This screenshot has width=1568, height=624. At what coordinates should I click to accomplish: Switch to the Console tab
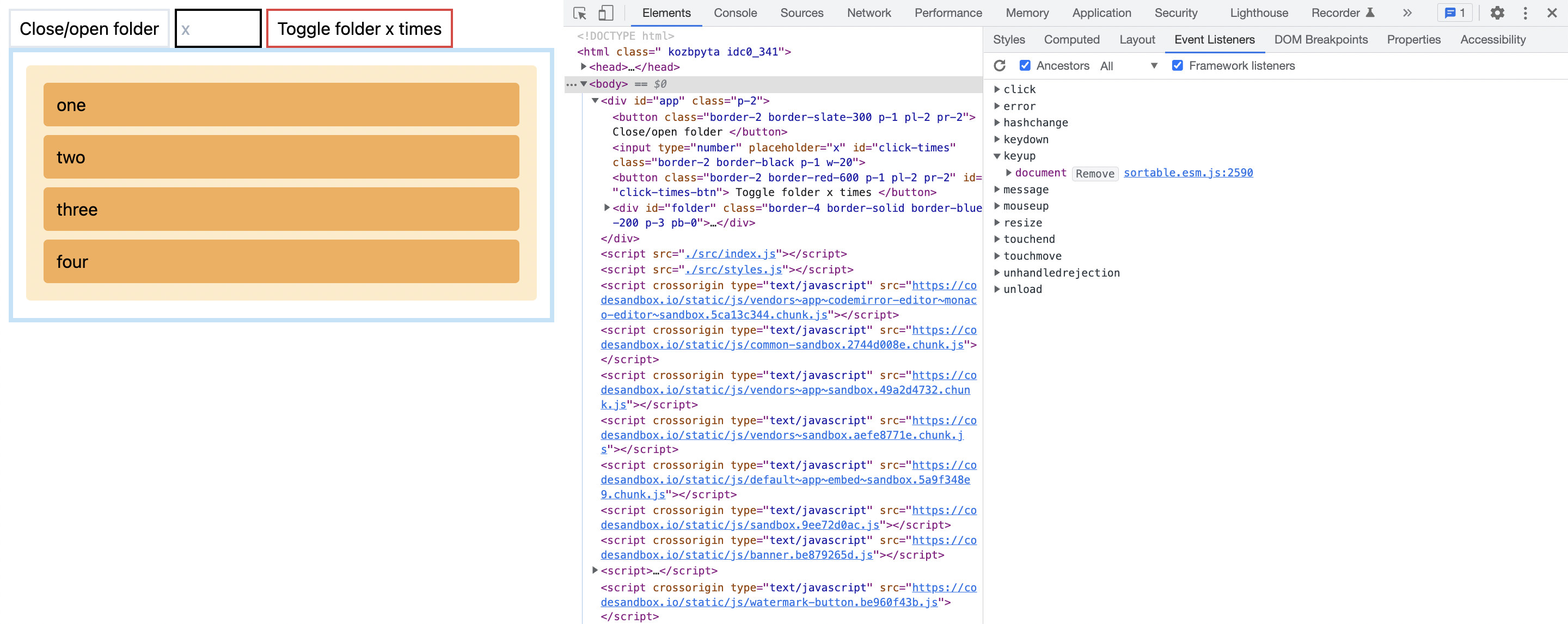coord(734,13)
